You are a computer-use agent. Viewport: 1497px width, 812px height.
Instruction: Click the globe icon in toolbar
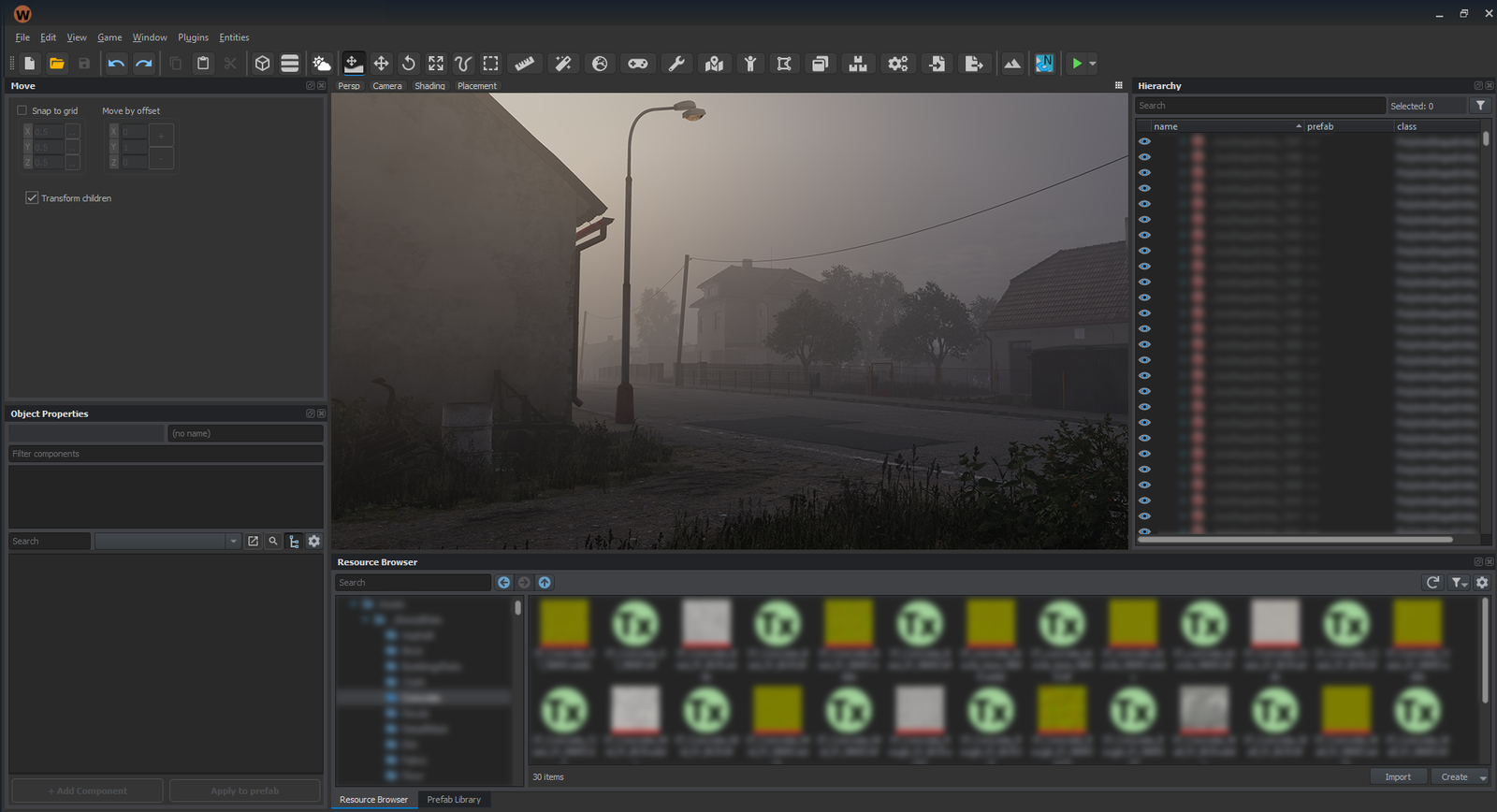[600, 64]
